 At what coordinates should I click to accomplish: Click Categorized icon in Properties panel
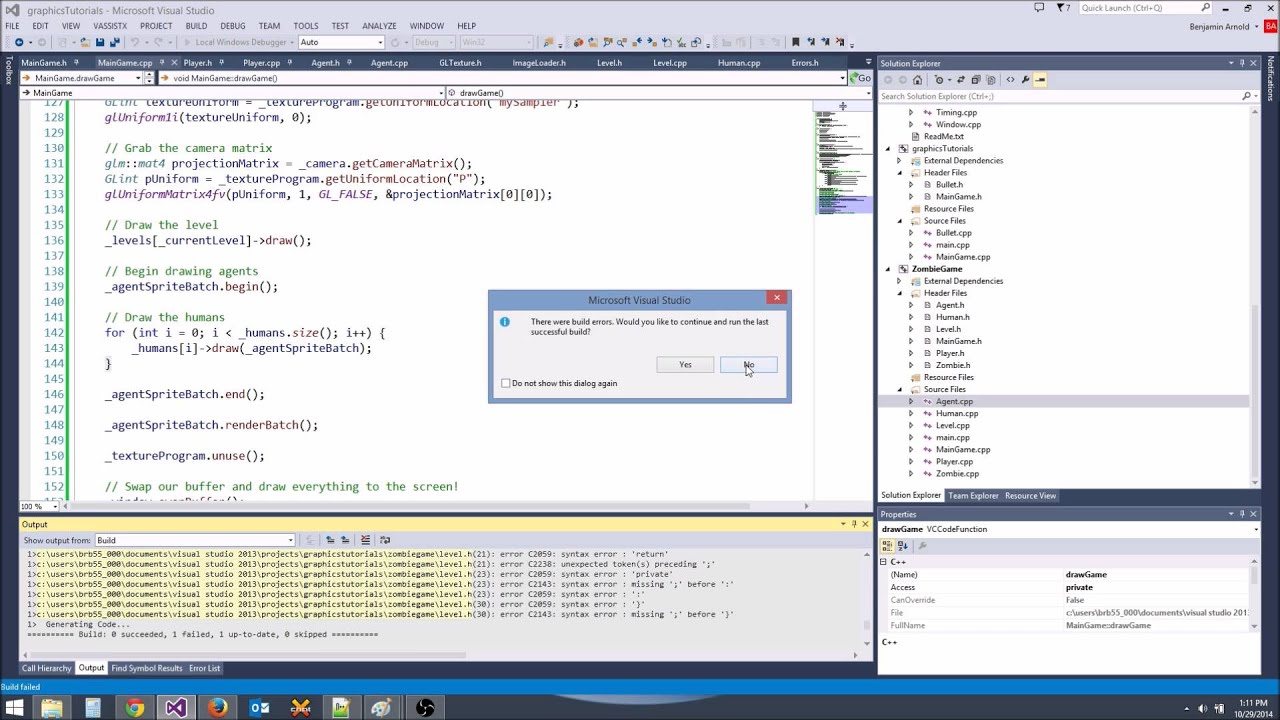click(887, 546)
